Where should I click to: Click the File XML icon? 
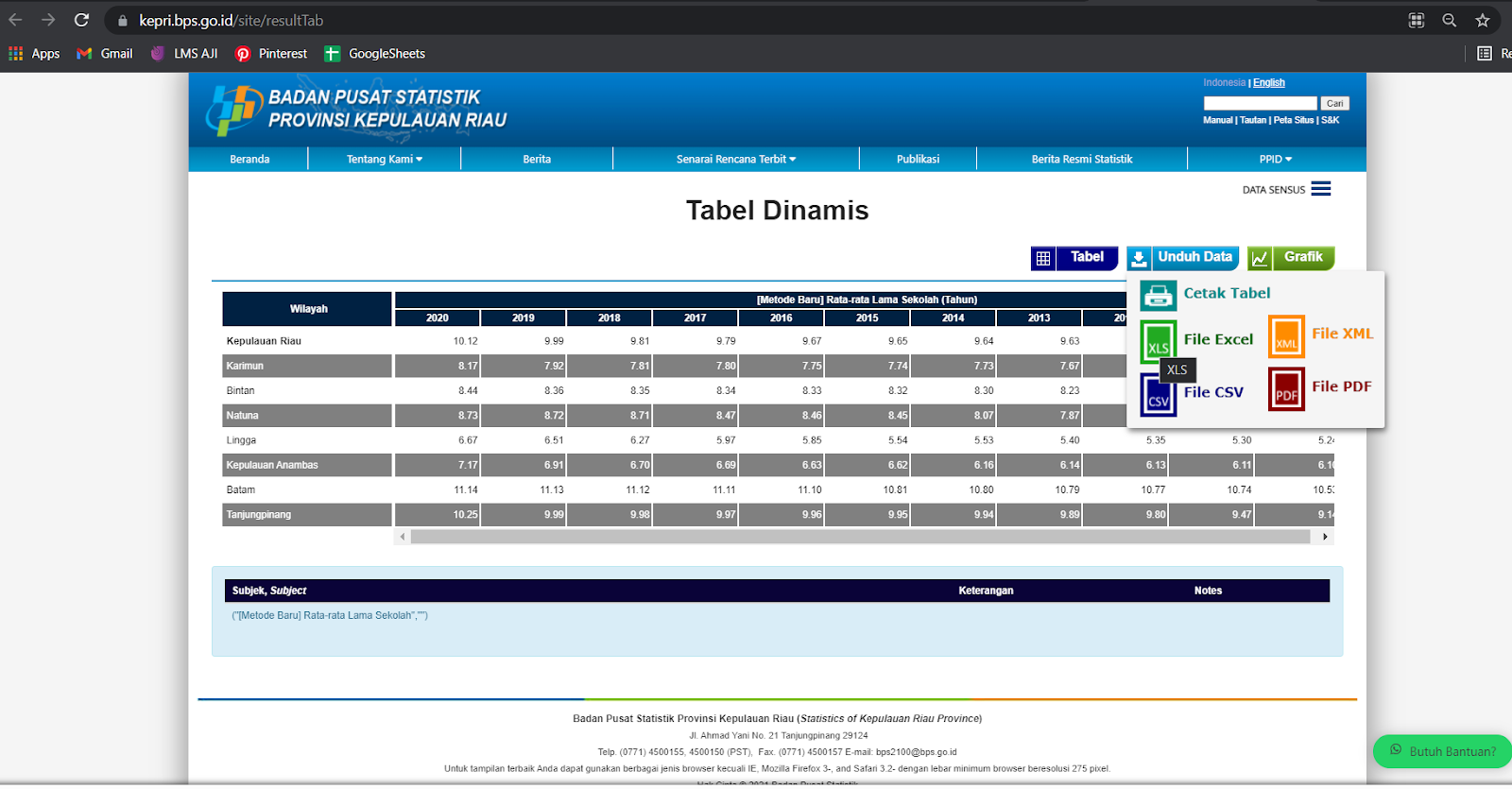1286,336
